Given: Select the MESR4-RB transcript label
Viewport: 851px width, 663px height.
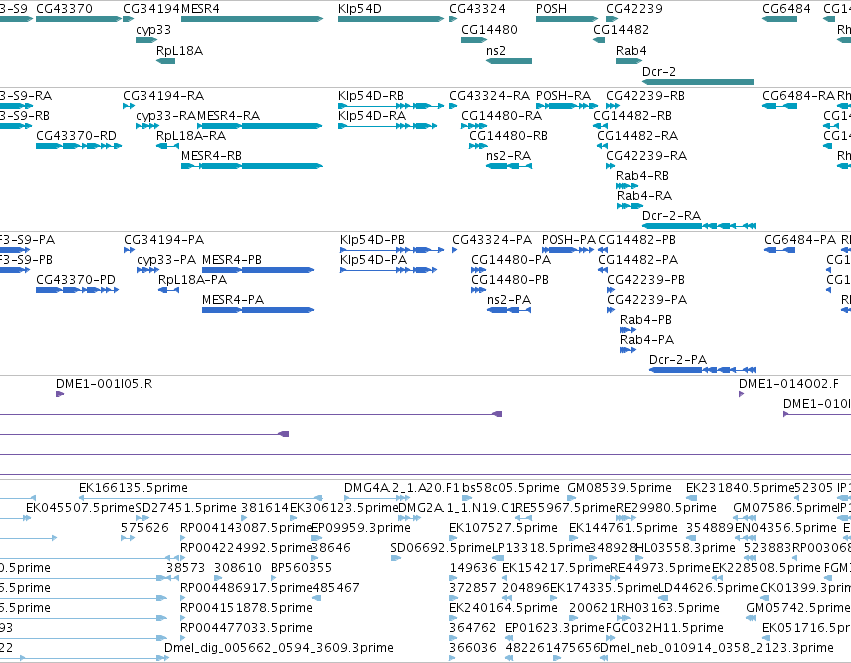Looking at the screenshot, I should tap(211, 156).
